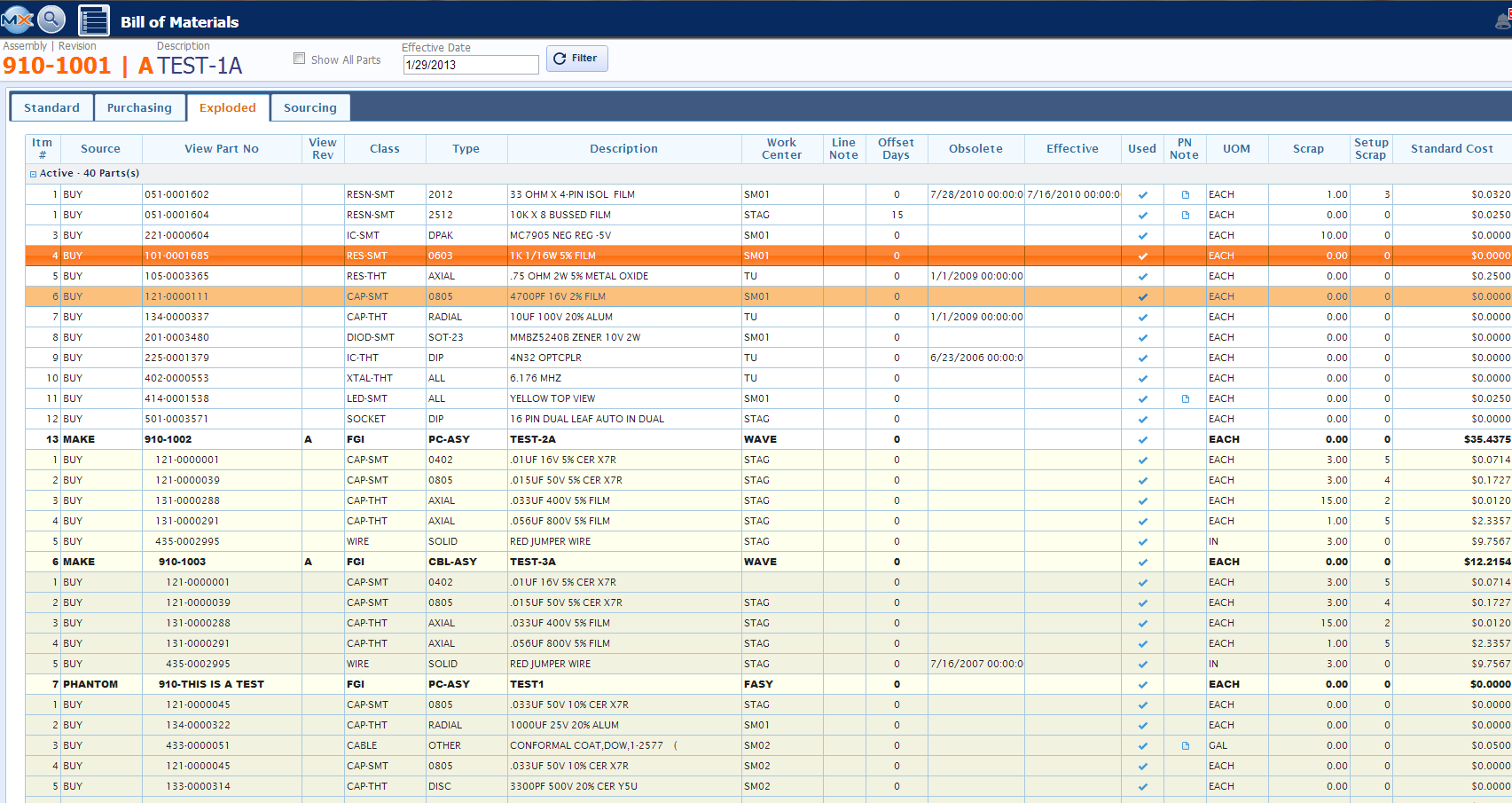This screenshot has height=803, width=1512.
Task: Open the Sourcing tab
Action: [x=310, y=107]
